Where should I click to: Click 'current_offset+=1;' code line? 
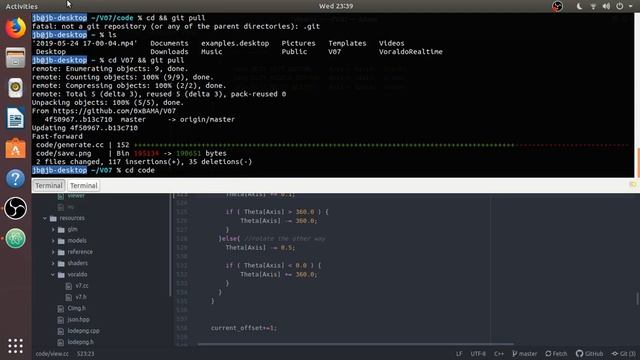click(x=244, y=328)
